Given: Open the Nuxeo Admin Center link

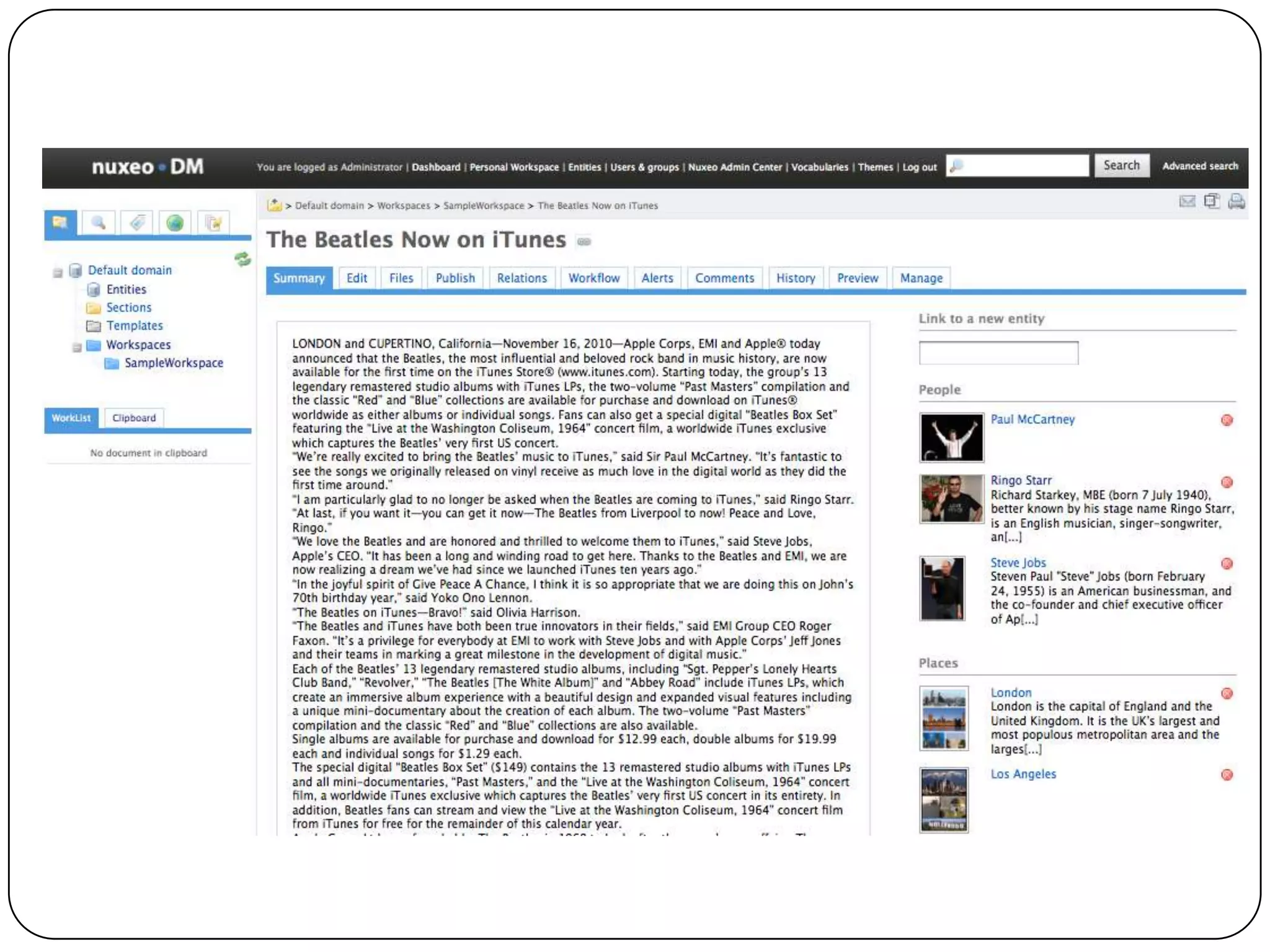Looking at the screenshot, I should [735, 167].
